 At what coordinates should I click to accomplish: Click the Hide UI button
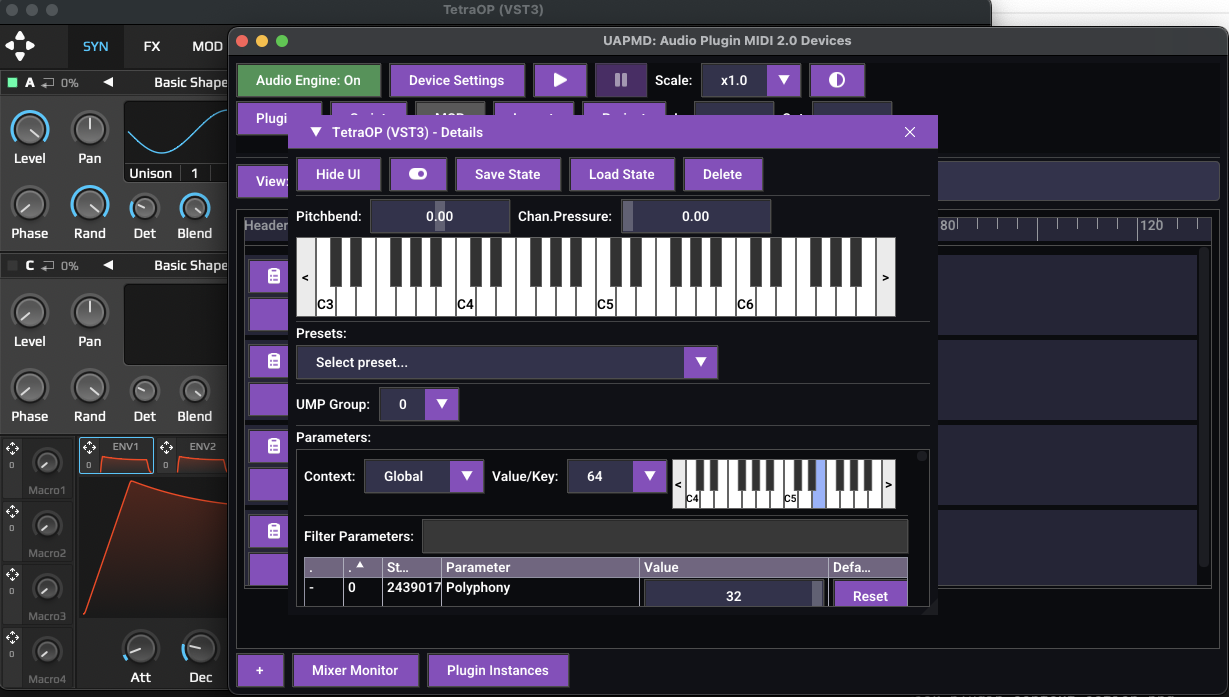pyautogui.click(x=338, y=174)
